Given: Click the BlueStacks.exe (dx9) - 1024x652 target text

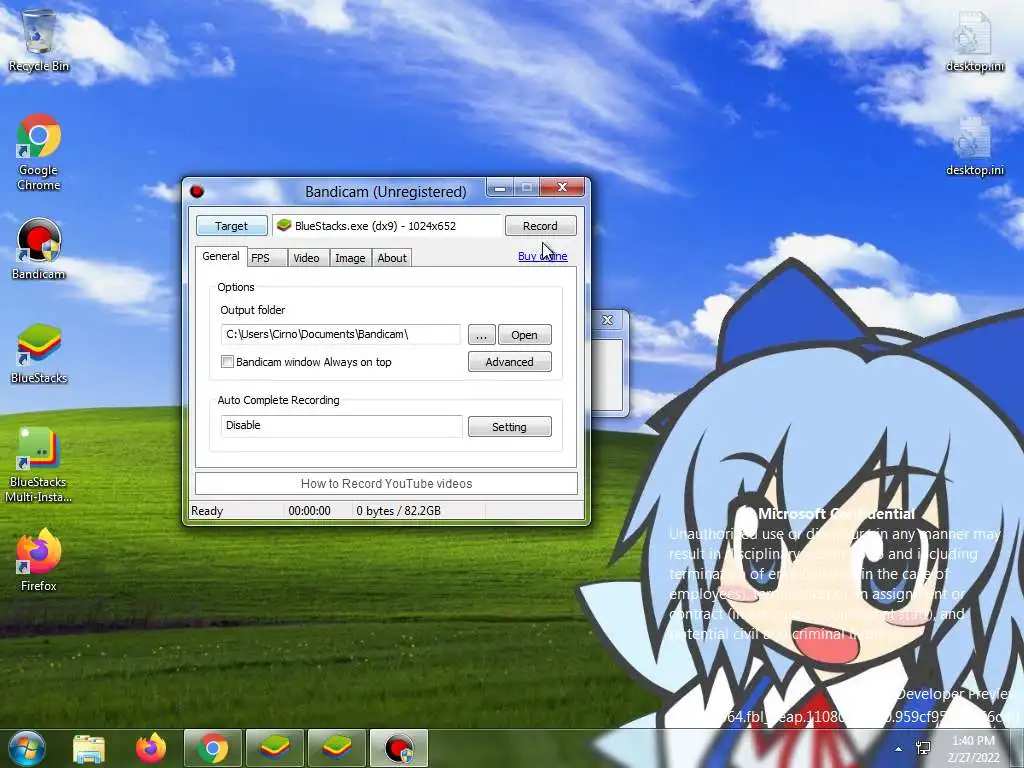Looking at the screenshot, I should click(376, 225).
